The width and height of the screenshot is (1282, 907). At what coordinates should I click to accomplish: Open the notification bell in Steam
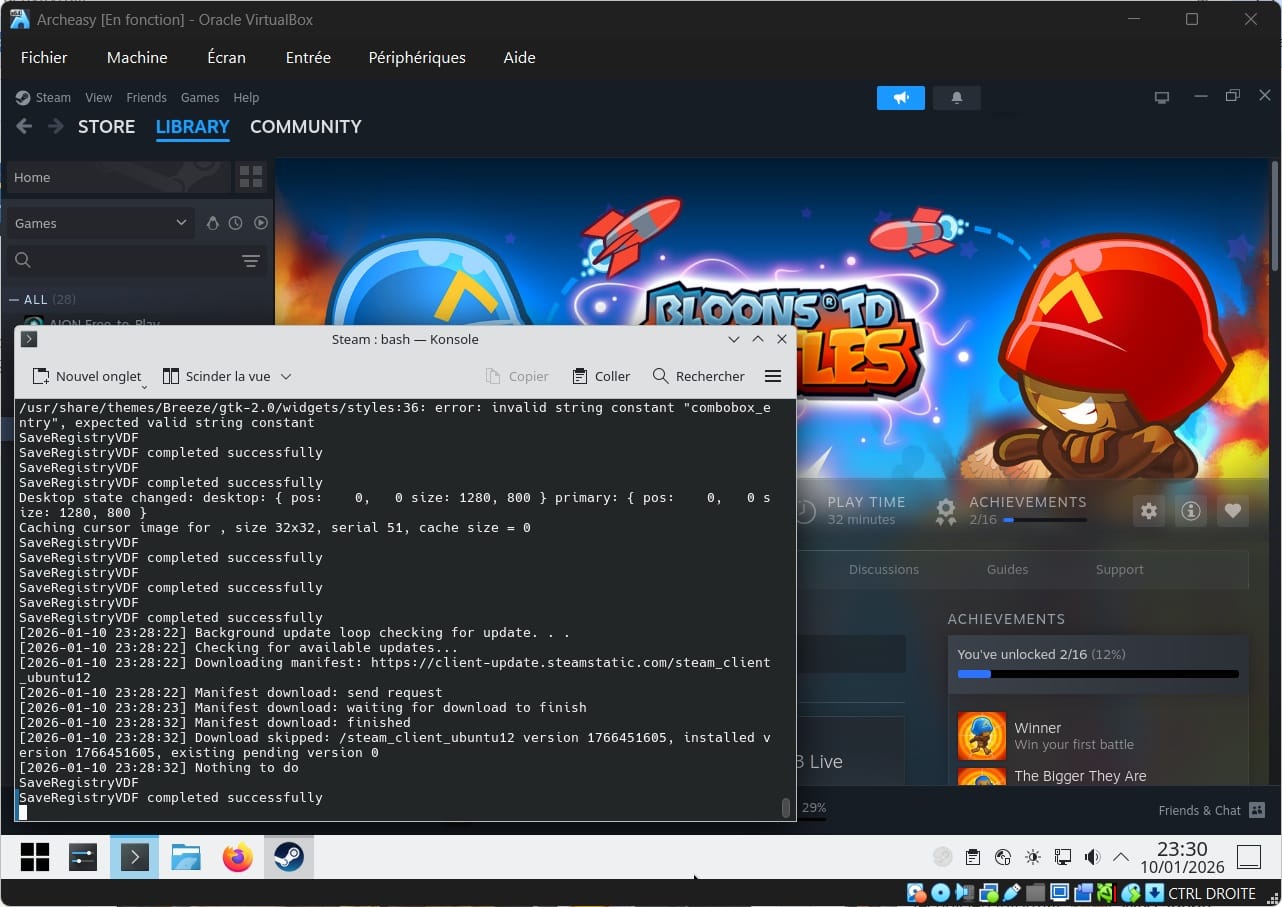(x=956, y=97)
